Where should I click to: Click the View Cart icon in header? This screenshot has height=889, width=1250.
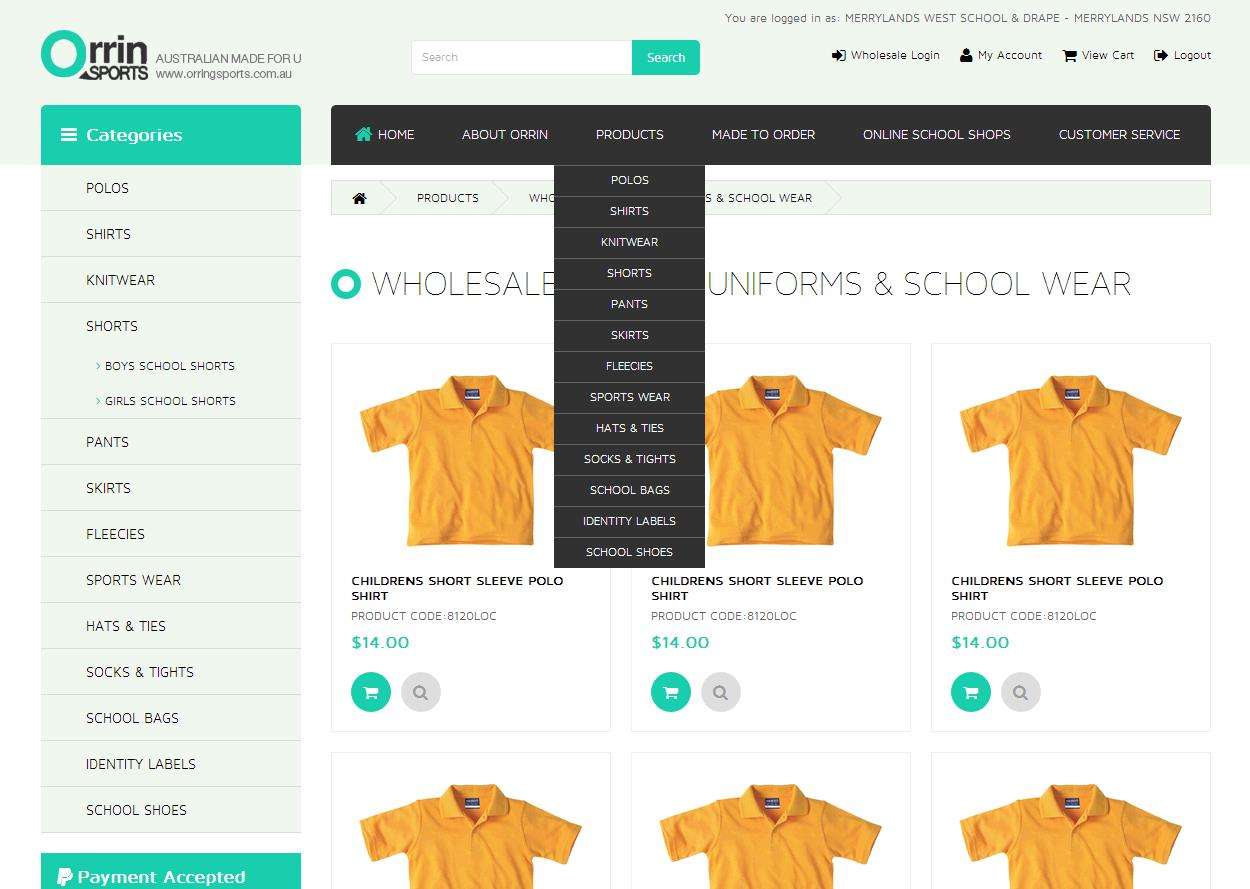1070,56
